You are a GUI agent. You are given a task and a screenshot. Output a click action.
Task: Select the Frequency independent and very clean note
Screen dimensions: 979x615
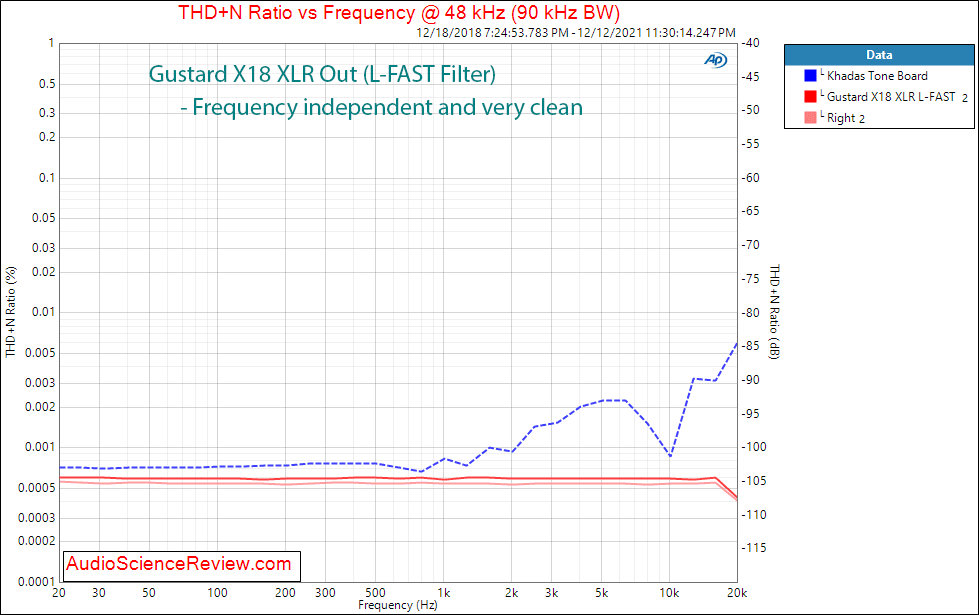pyautogui.click(x=381, y=107)
